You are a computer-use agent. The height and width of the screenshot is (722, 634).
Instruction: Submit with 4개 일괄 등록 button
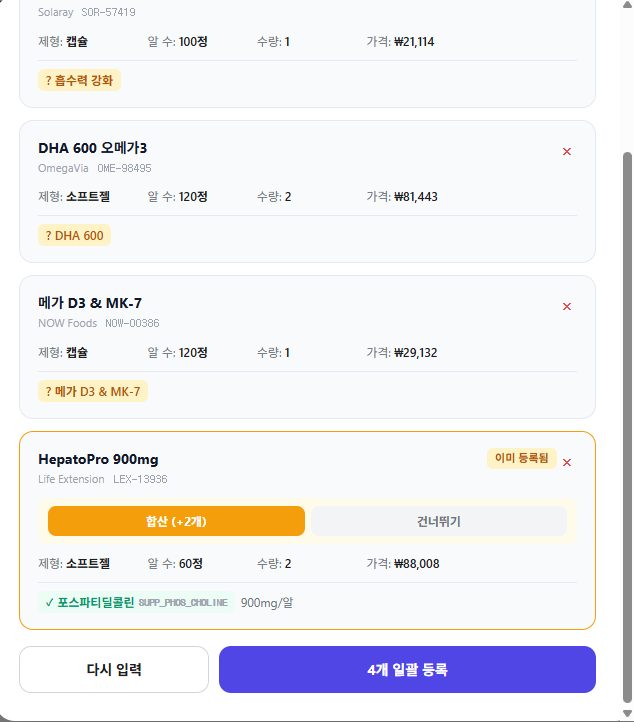[407, 670]
